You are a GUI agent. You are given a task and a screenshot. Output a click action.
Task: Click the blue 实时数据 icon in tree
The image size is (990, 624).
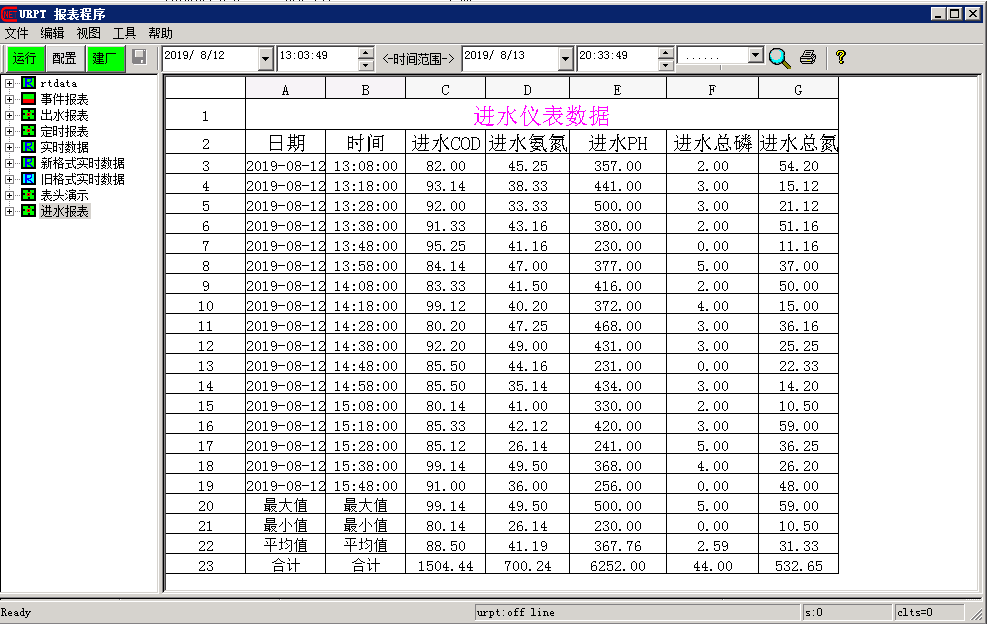[x=28, y=147]
